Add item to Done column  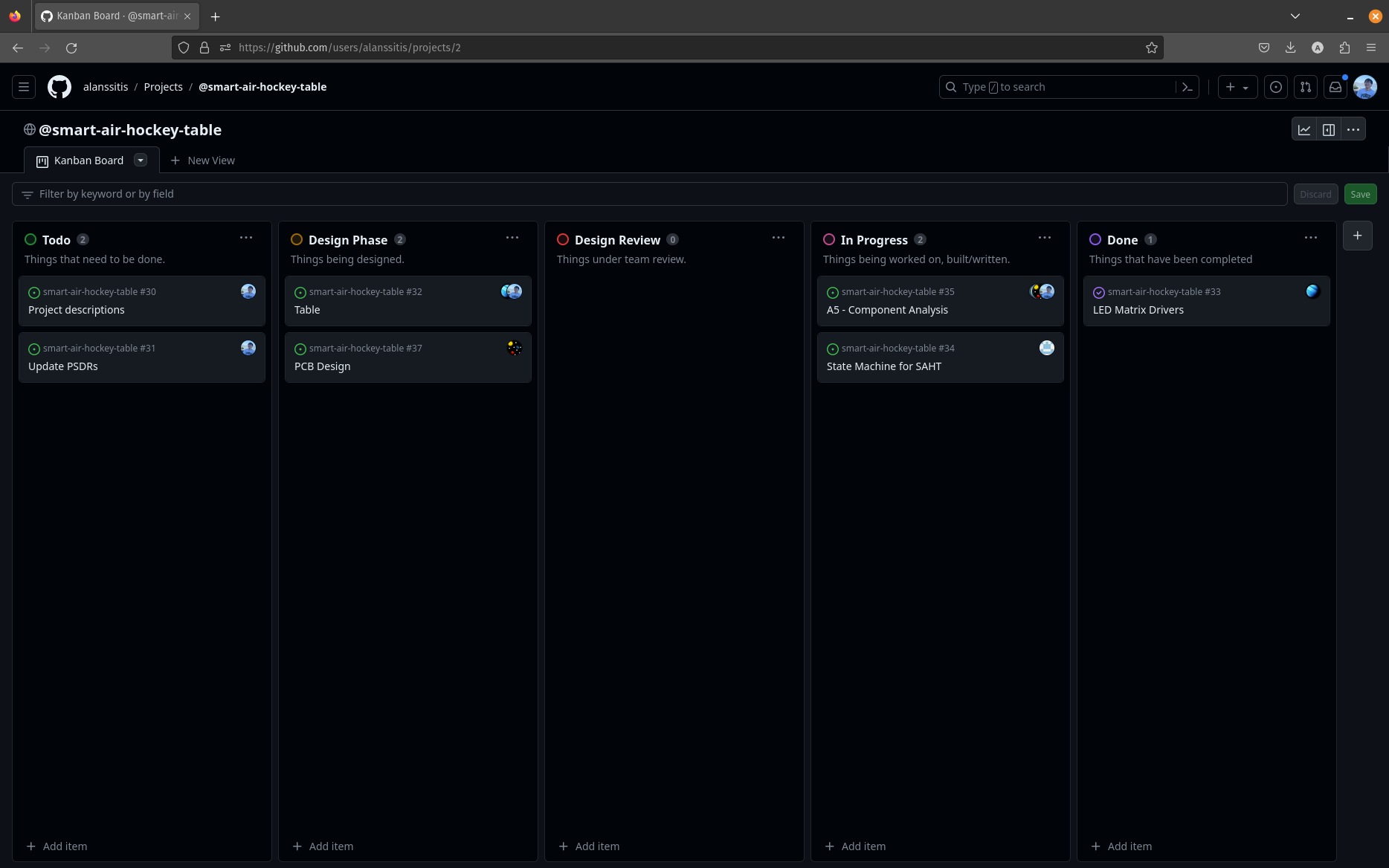1122,846
